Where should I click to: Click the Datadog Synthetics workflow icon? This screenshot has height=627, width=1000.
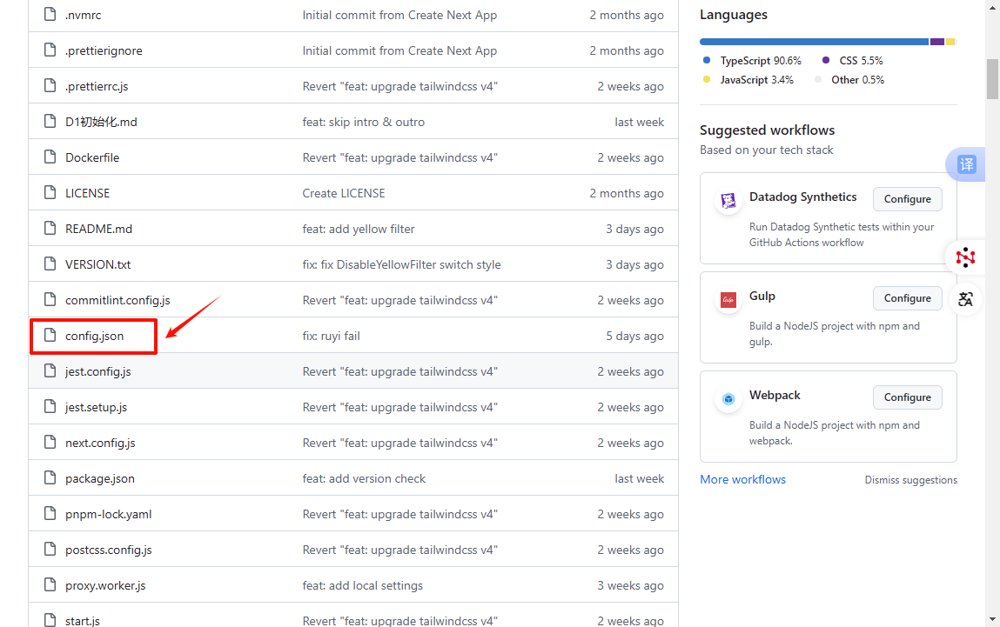(728, 201)
